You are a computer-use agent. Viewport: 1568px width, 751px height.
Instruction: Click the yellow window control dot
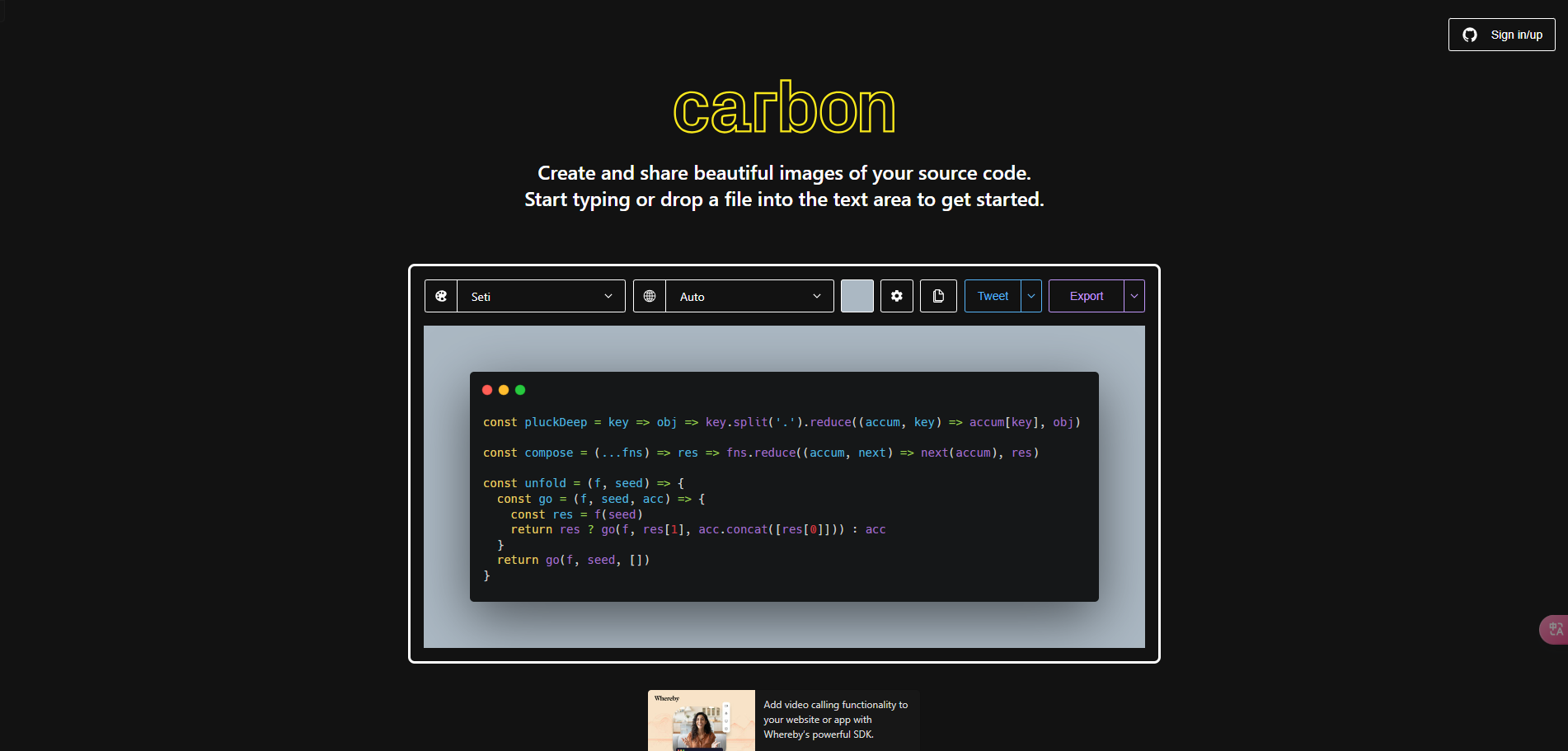coord(504,390)
